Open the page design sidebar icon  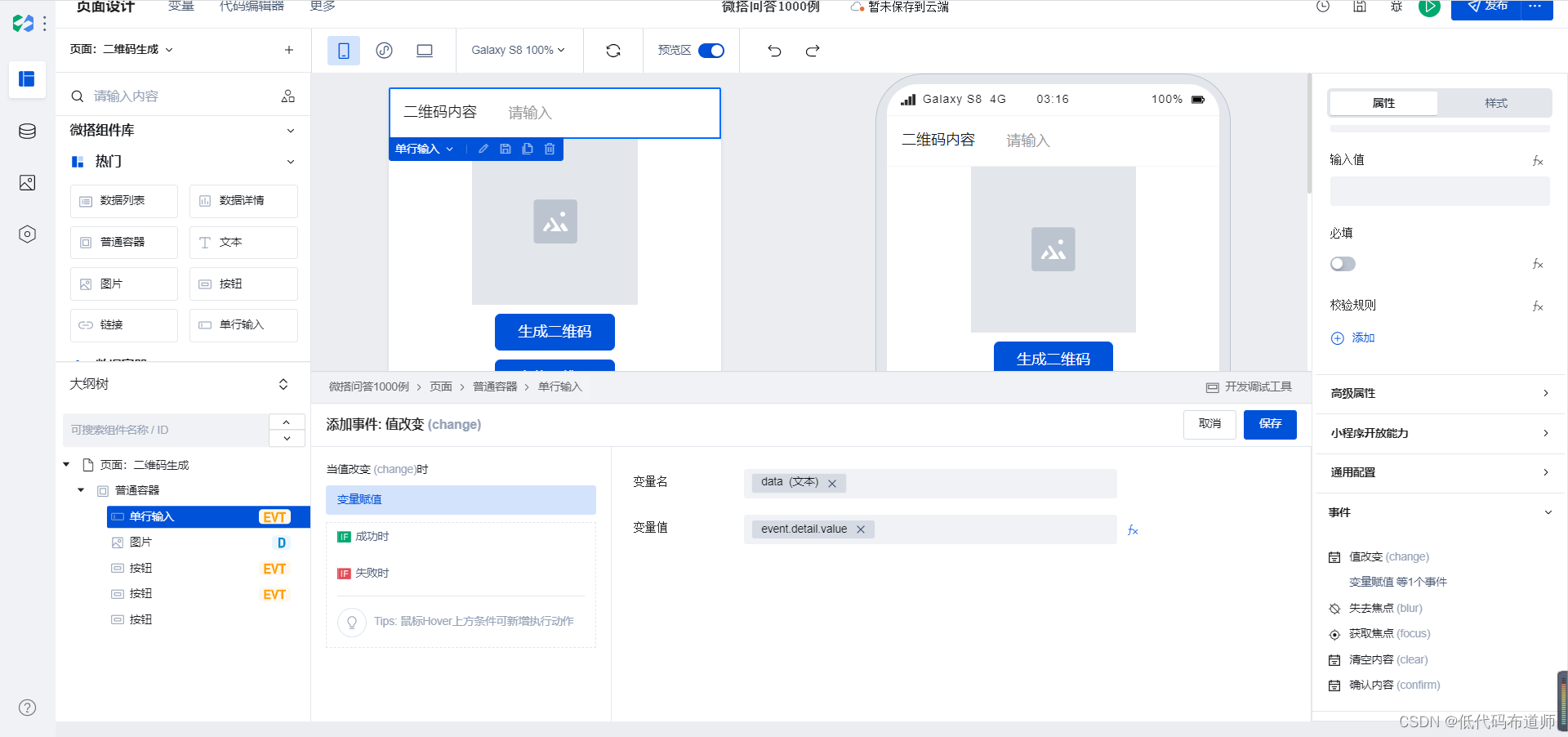click(27, 79)
